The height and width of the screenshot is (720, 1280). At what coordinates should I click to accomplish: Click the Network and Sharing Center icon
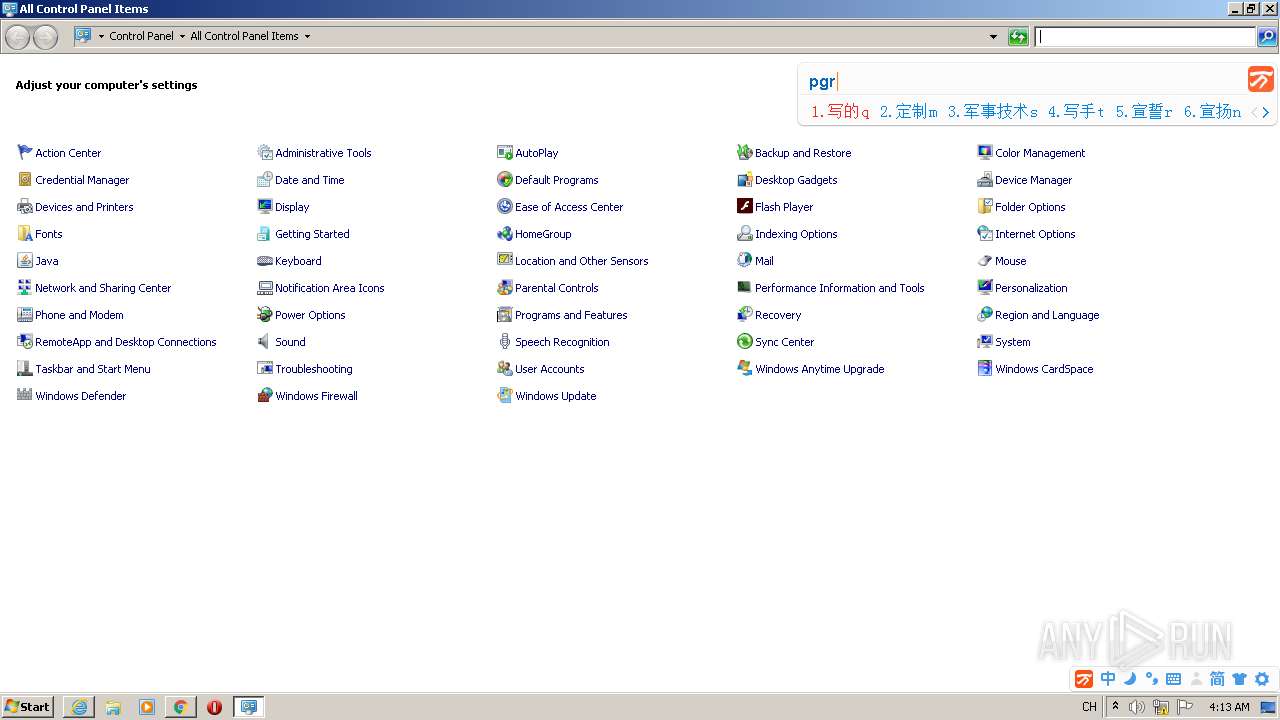coord(25,287)
